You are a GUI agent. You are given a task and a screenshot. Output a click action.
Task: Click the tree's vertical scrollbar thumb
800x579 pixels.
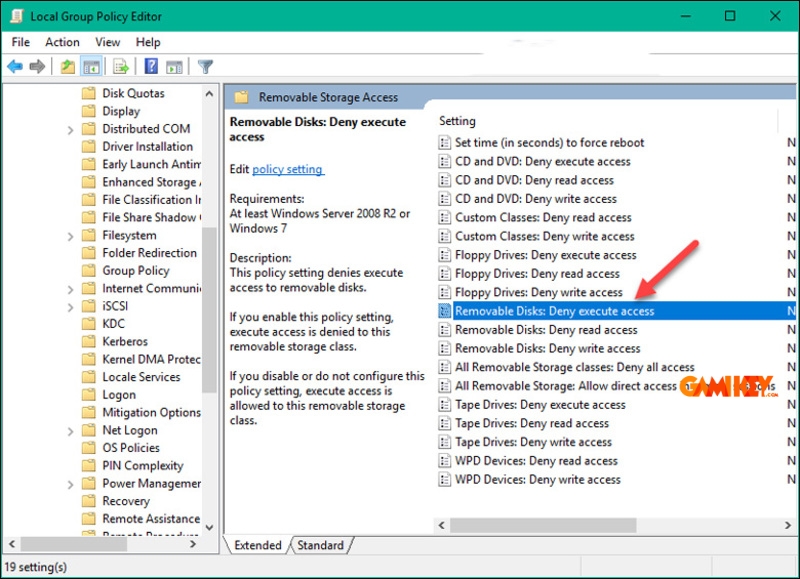tap(209, 310)
